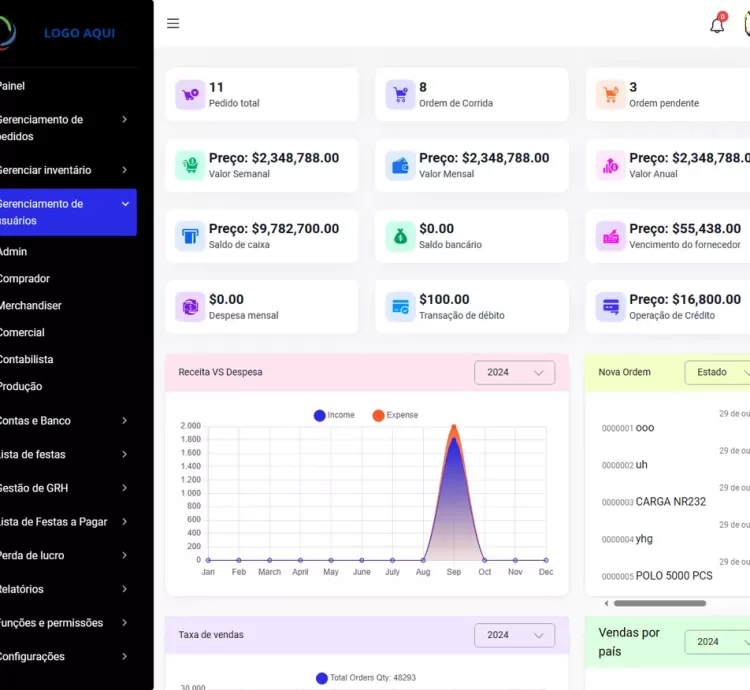Toggle Total Orders Qty legend
This screenshot has height=690, width=750.
tap(365, 678)
